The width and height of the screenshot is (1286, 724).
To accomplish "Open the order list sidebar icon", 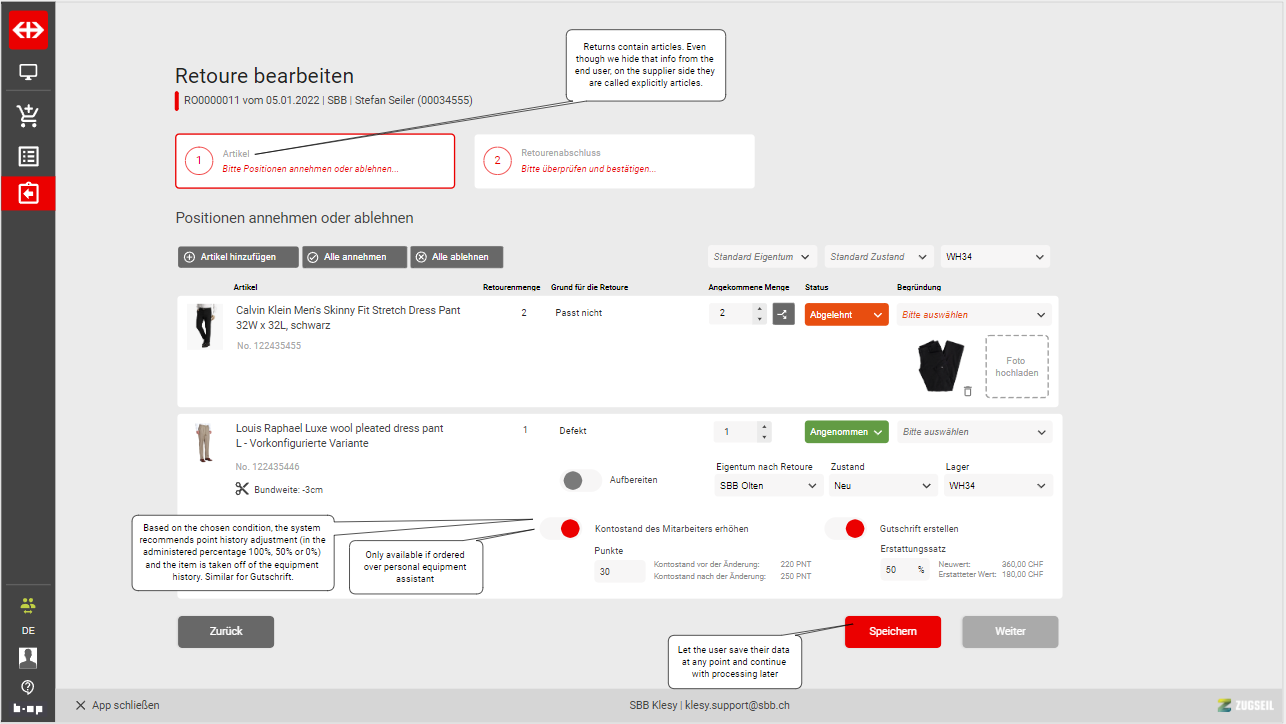I will (28, 156).
